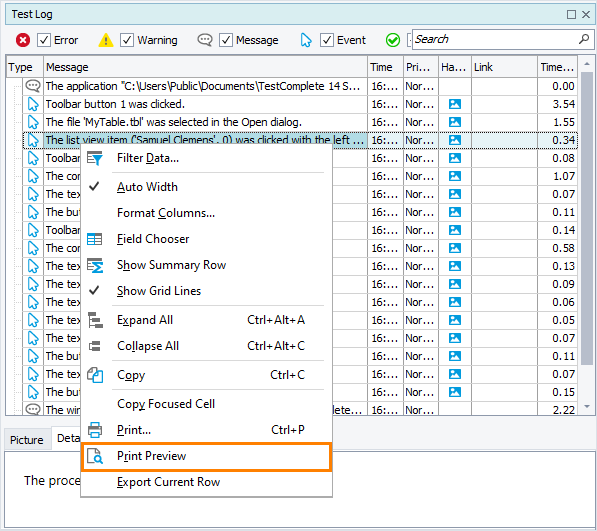The height and width of the screenshot is (531, 597).
Task: Sort by the Message column header
Action: point(205,67)
